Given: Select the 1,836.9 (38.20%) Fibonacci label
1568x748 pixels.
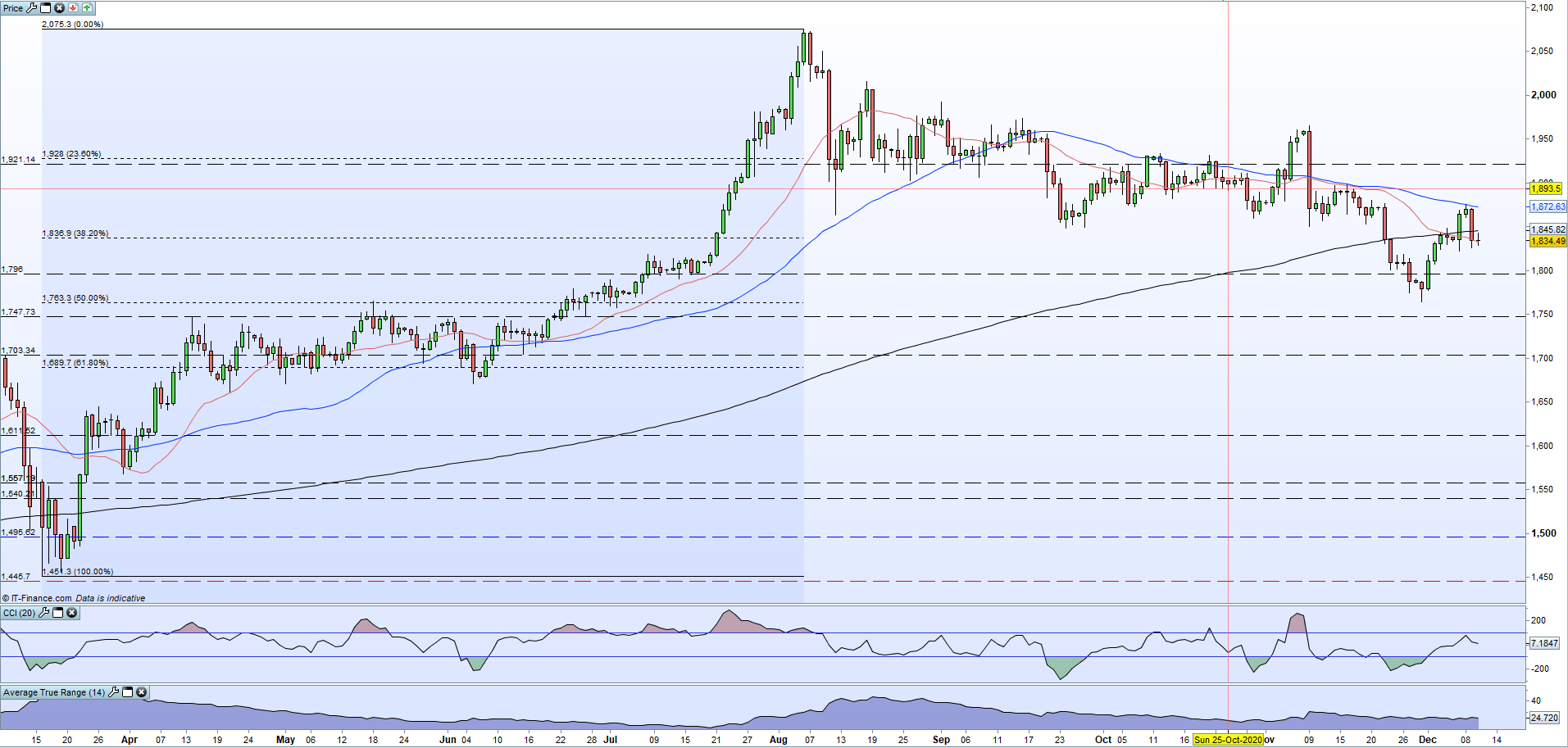Looking at the screenshot, I should 75,233.
